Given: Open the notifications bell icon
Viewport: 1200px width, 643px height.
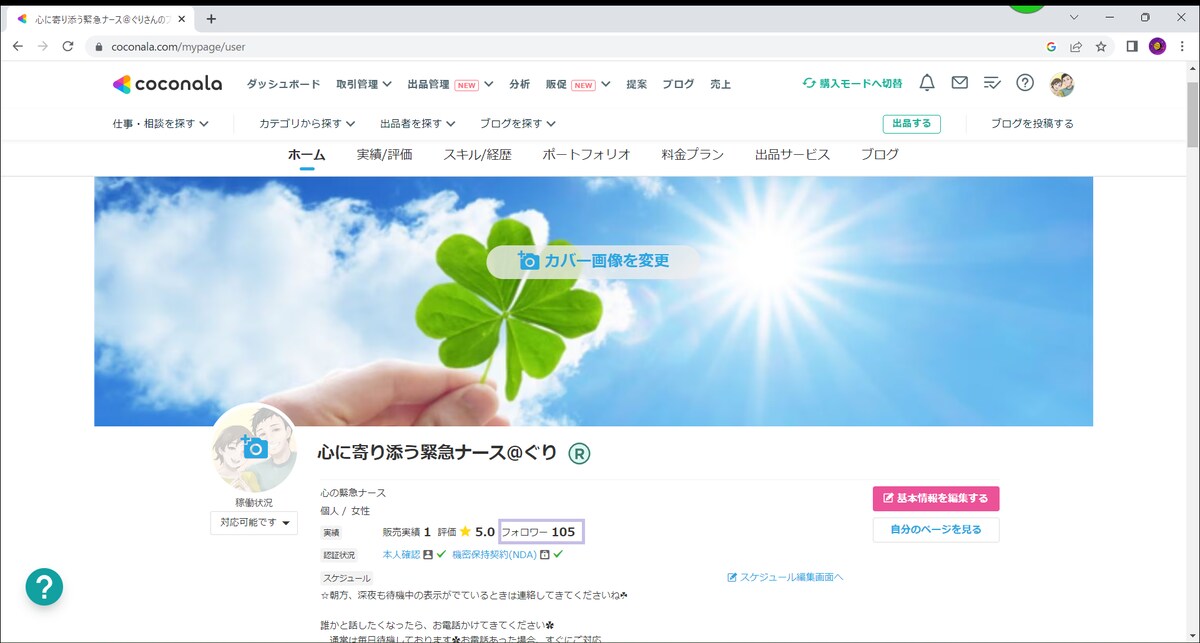Looking at the screenshot, I should point(927,83).
